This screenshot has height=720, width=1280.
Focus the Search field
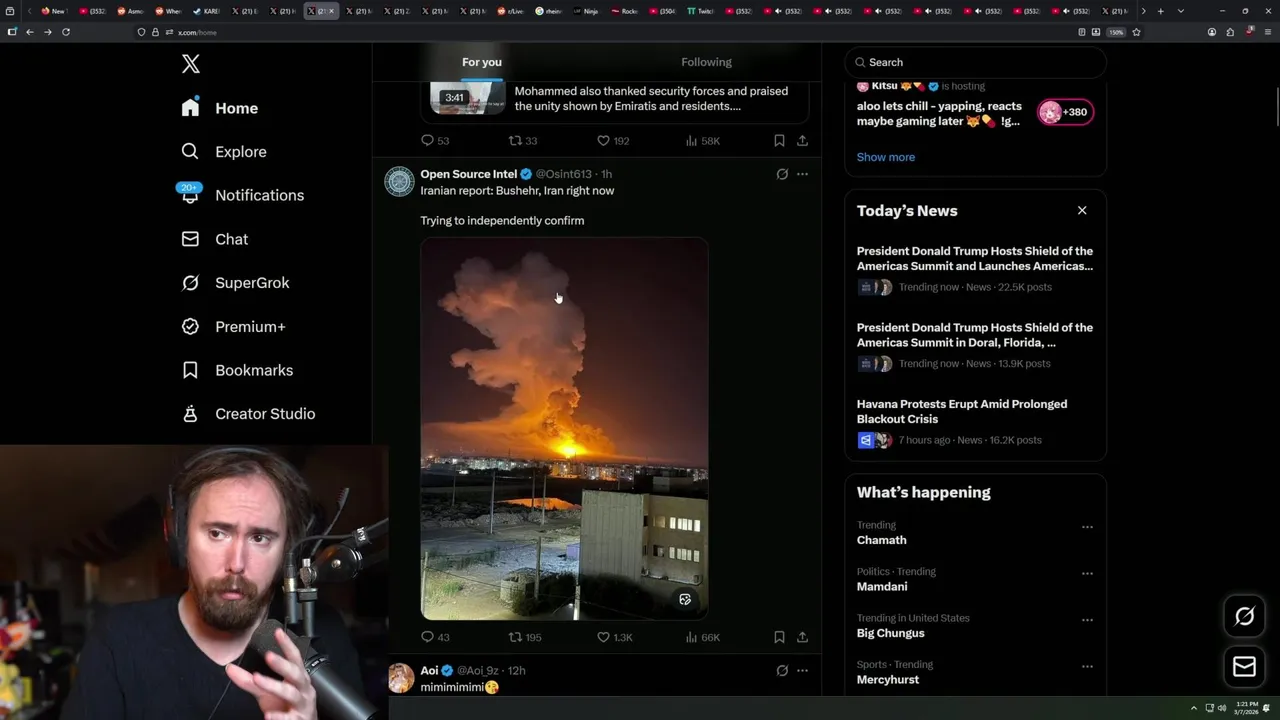click(976, 62)
